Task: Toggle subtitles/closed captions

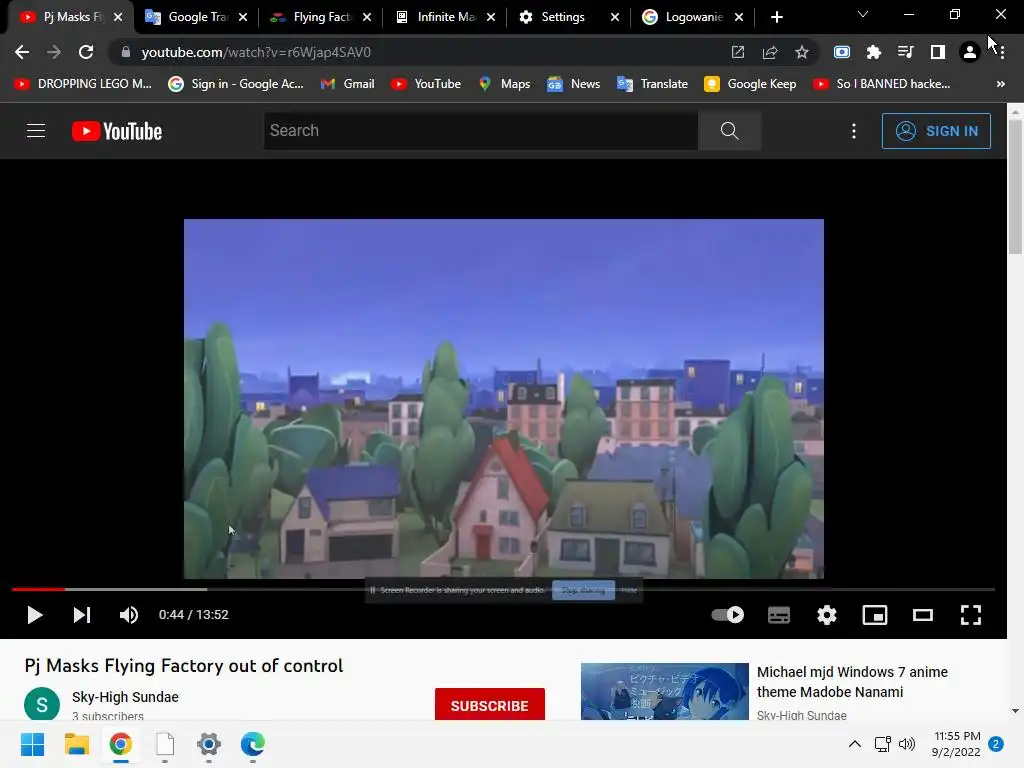Action: coord(778,615)
